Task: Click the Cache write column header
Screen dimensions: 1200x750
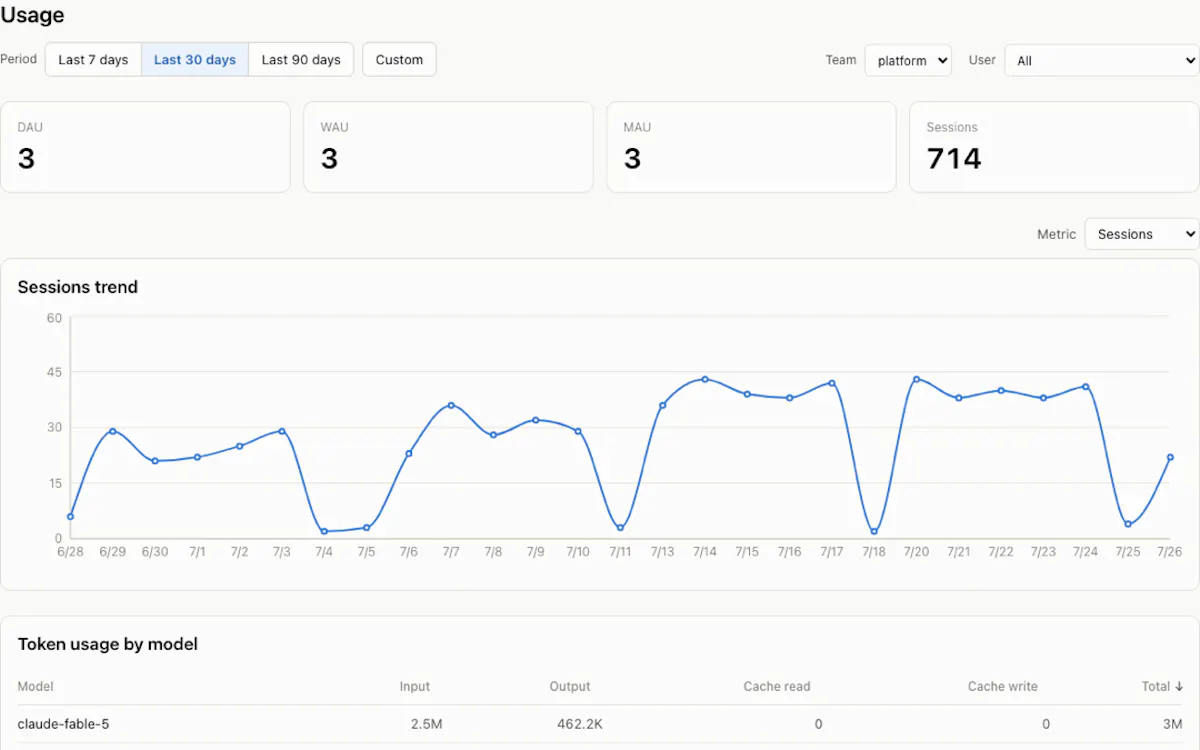Action: tap(1003, 687)
